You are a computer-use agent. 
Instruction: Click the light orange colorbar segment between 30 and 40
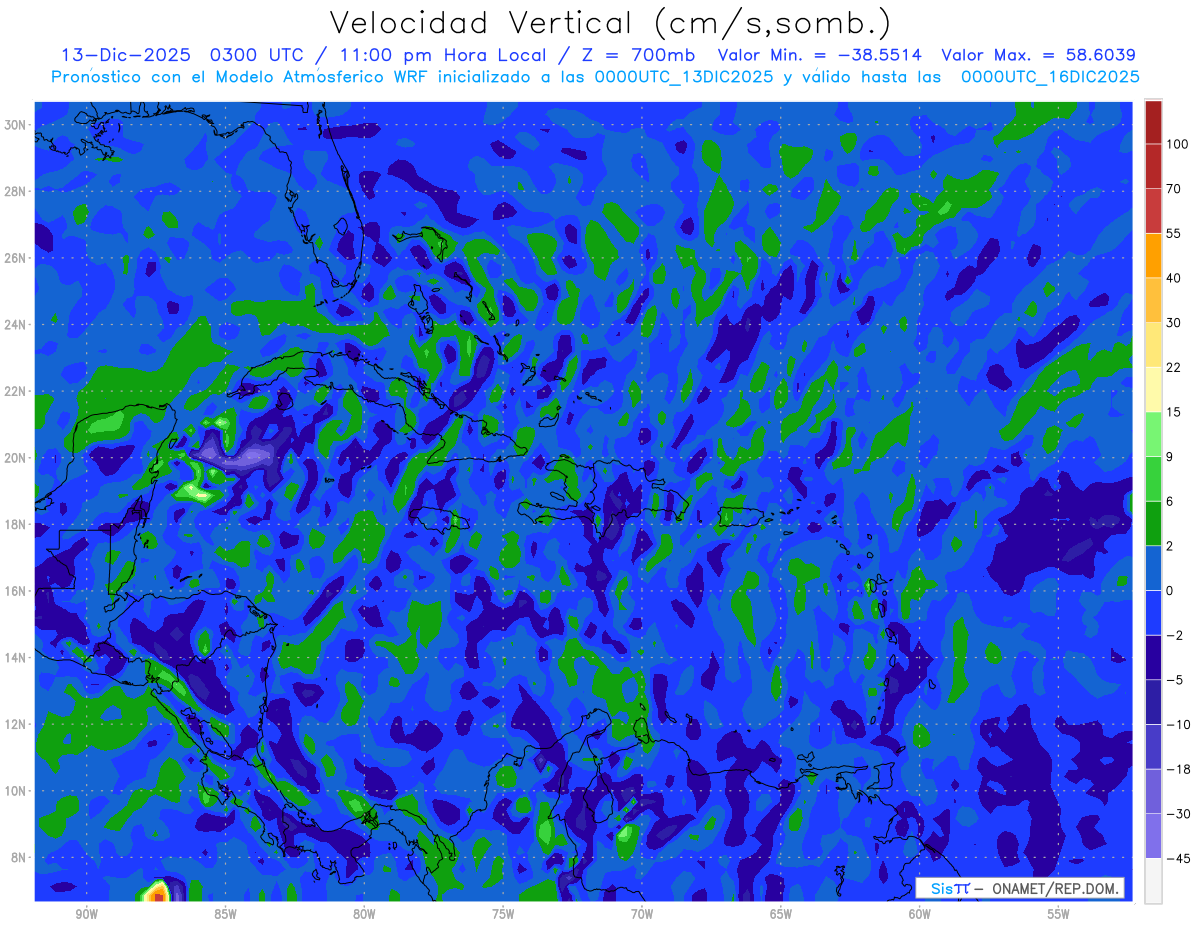point(1153,300)
